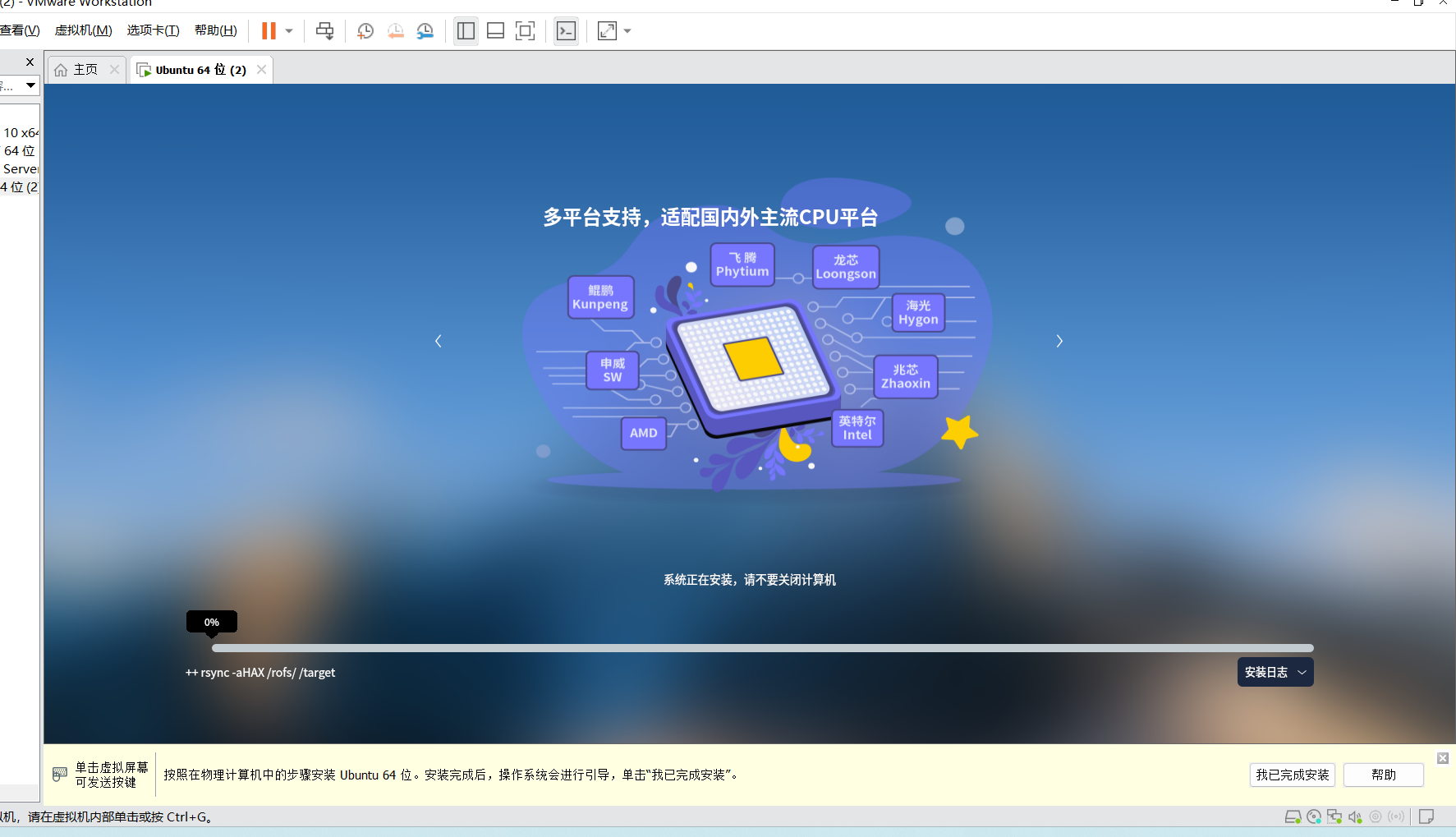
Task: Toggle the library sidebar view
Action: [x=466, y=31]
